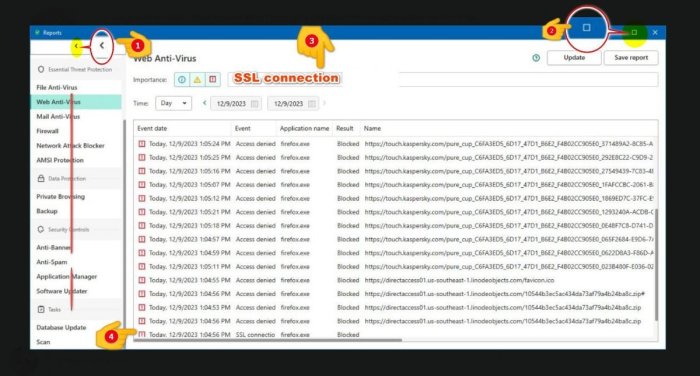The height and width of the screenshot is (376, 700).
Task: Toggle informational events importance filter
Action: coord(182,79)
